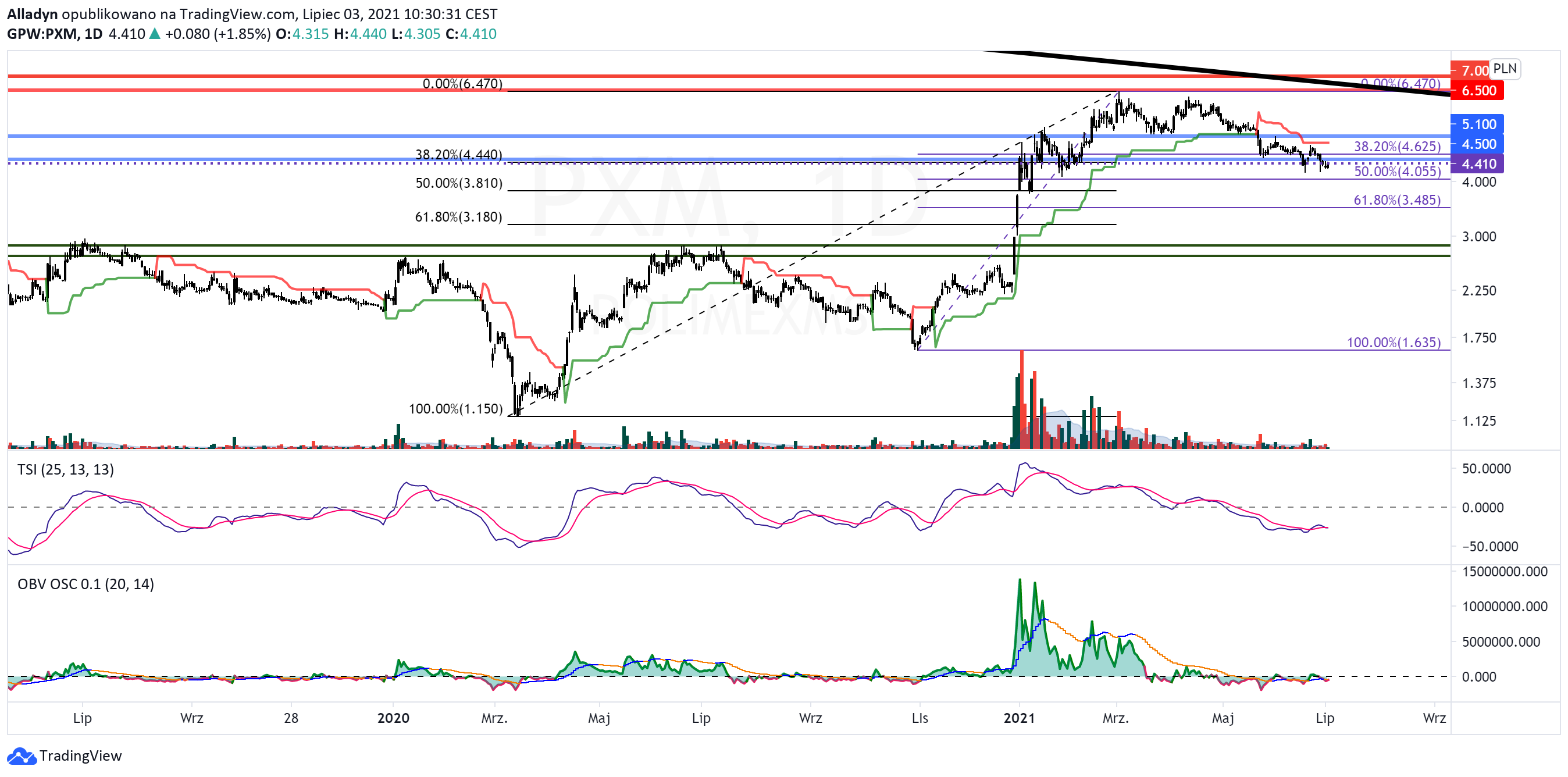The width and height of the screenshot is (1568, 777).
Task: Click the C:4.410 close value in header
Action: (471, 34)
